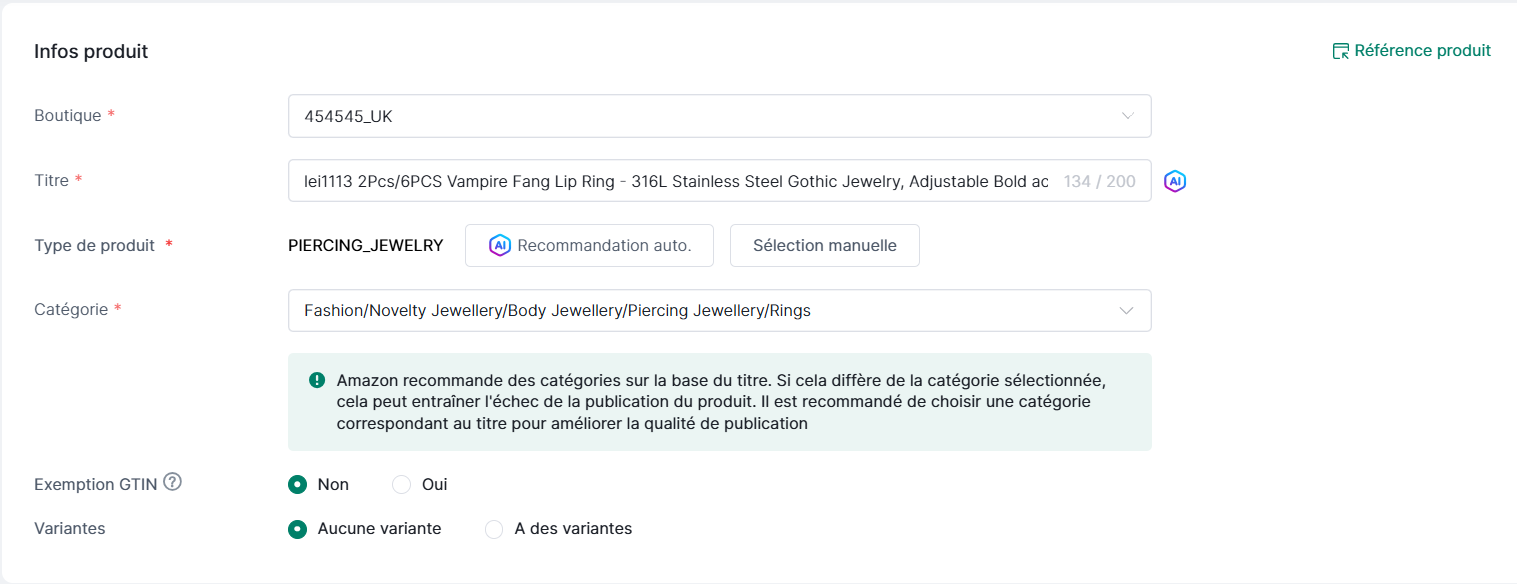The width and height of the screenshot is (1517, 584).
Task: Click inside the Titre text input
Action: (675, 181)
